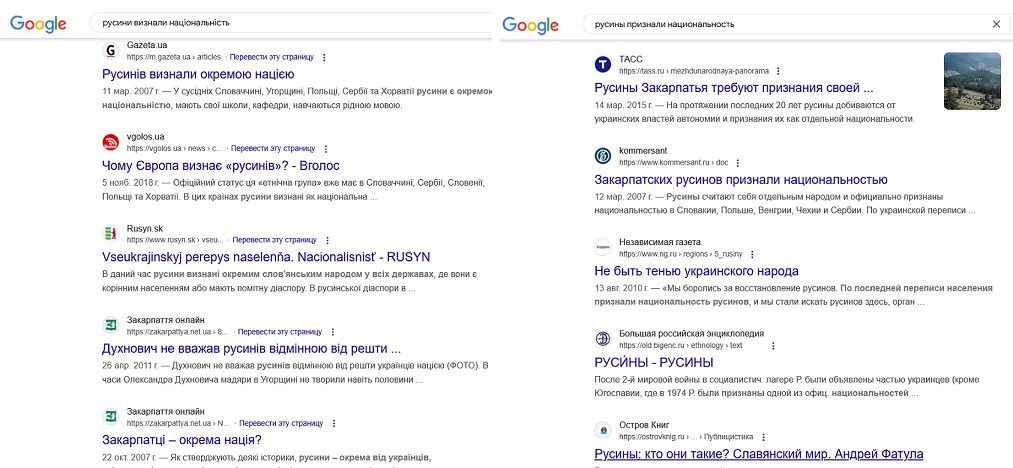
Task: Translate 'Закарпатці' result page via 'Перевести эту страницу'
Action: click(x=281, y=424)
